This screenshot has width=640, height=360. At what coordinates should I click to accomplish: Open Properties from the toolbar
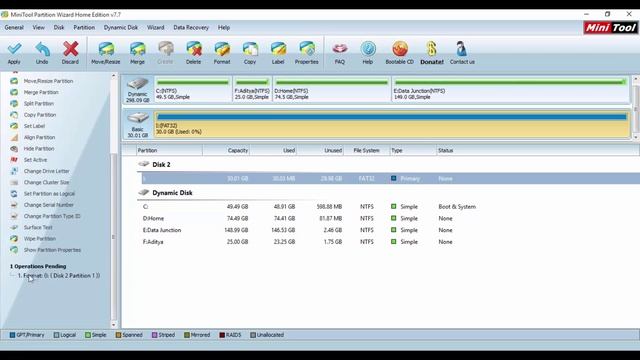[307, 49]
